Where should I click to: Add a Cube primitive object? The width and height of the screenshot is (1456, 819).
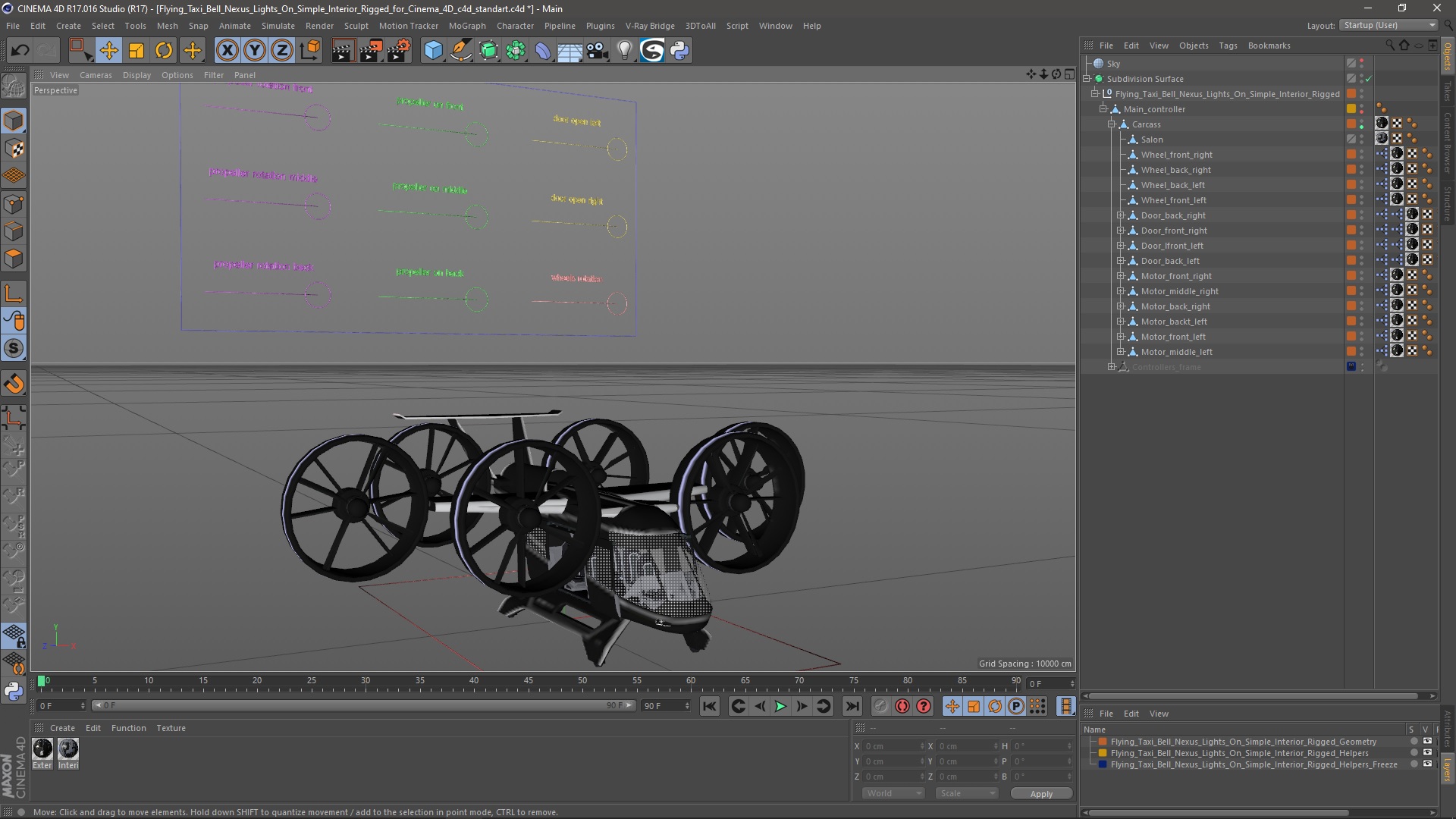[433, 51]
